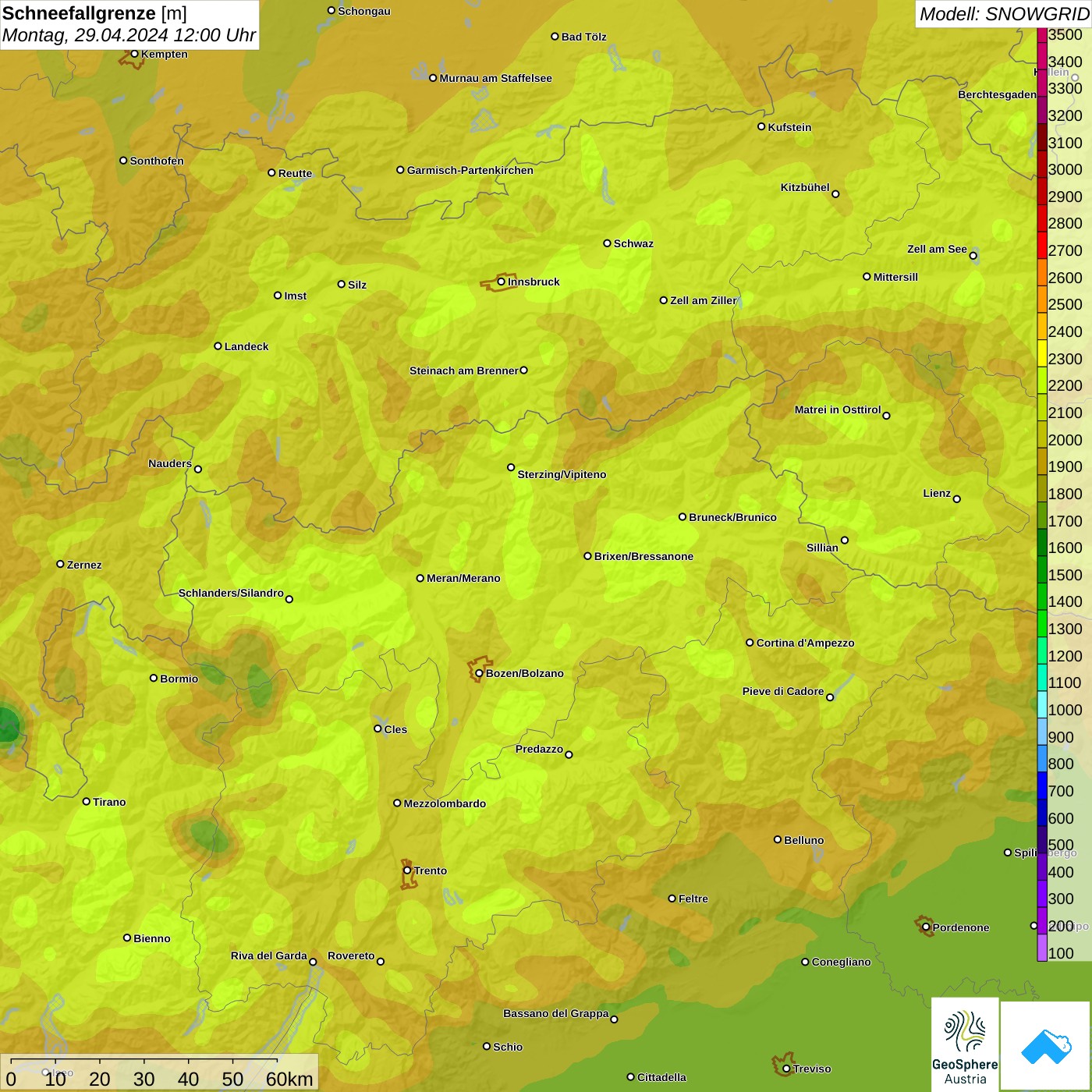Viewport: 1092px width, 1092px height.
Task: Pick the Trento city marker dot
Action: [407, 870]
